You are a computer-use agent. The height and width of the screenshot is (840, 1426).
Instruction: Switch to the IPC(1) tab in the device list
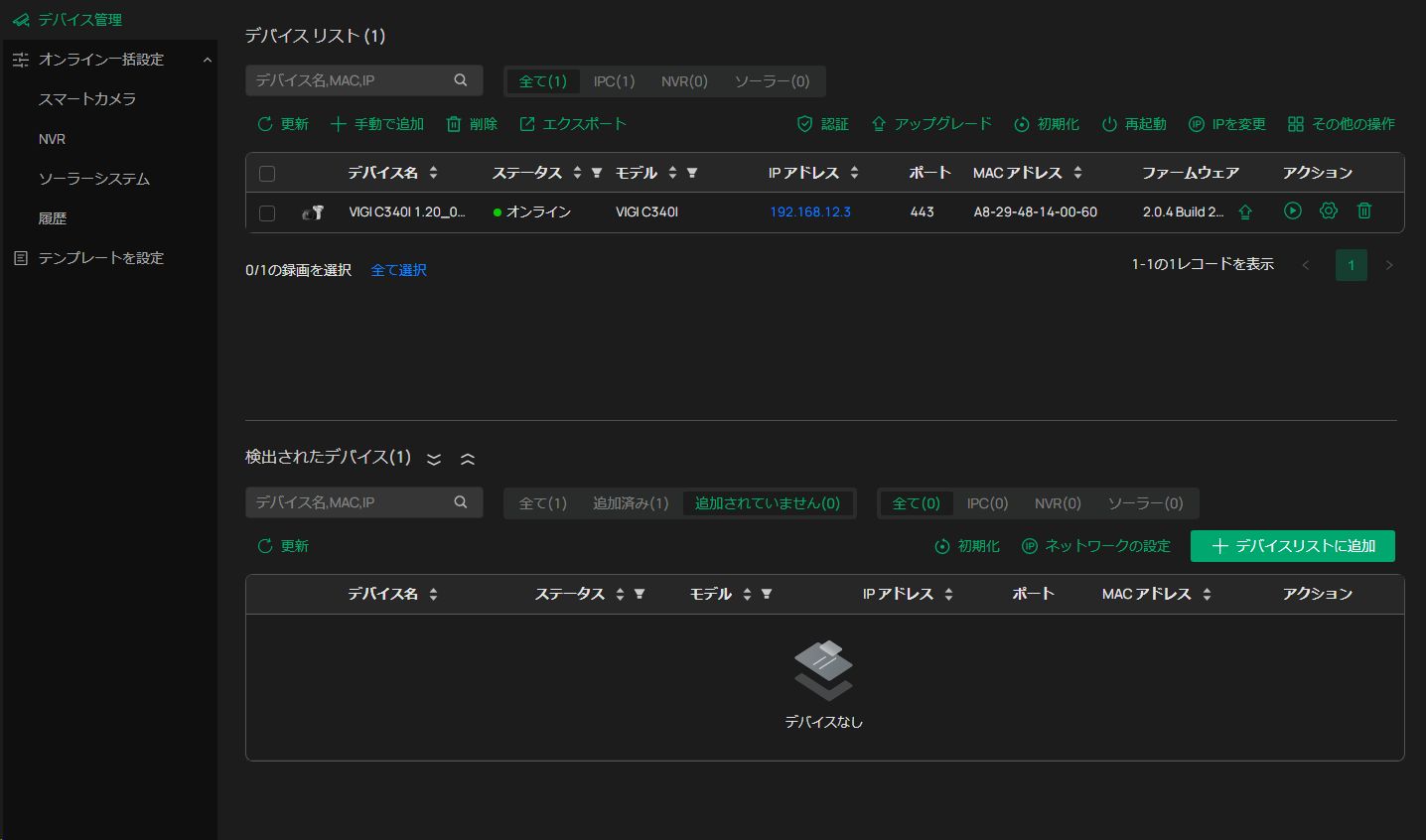point(614,81)
